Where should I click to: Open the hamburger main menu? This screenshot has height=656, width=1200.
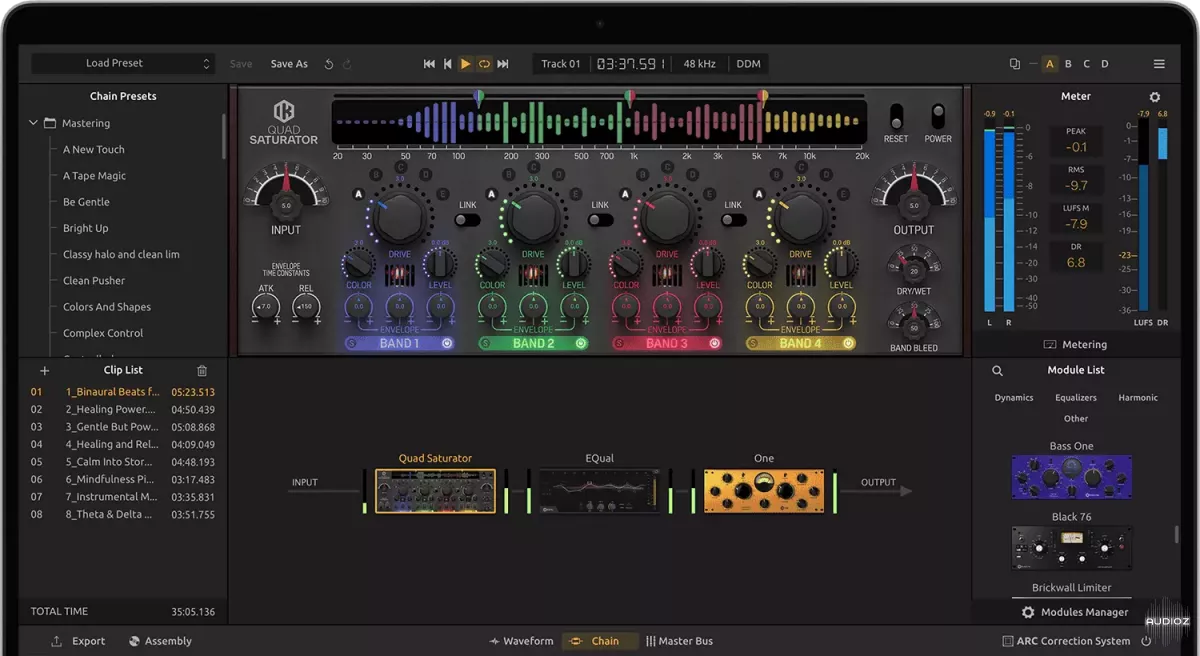[1159, 64]
